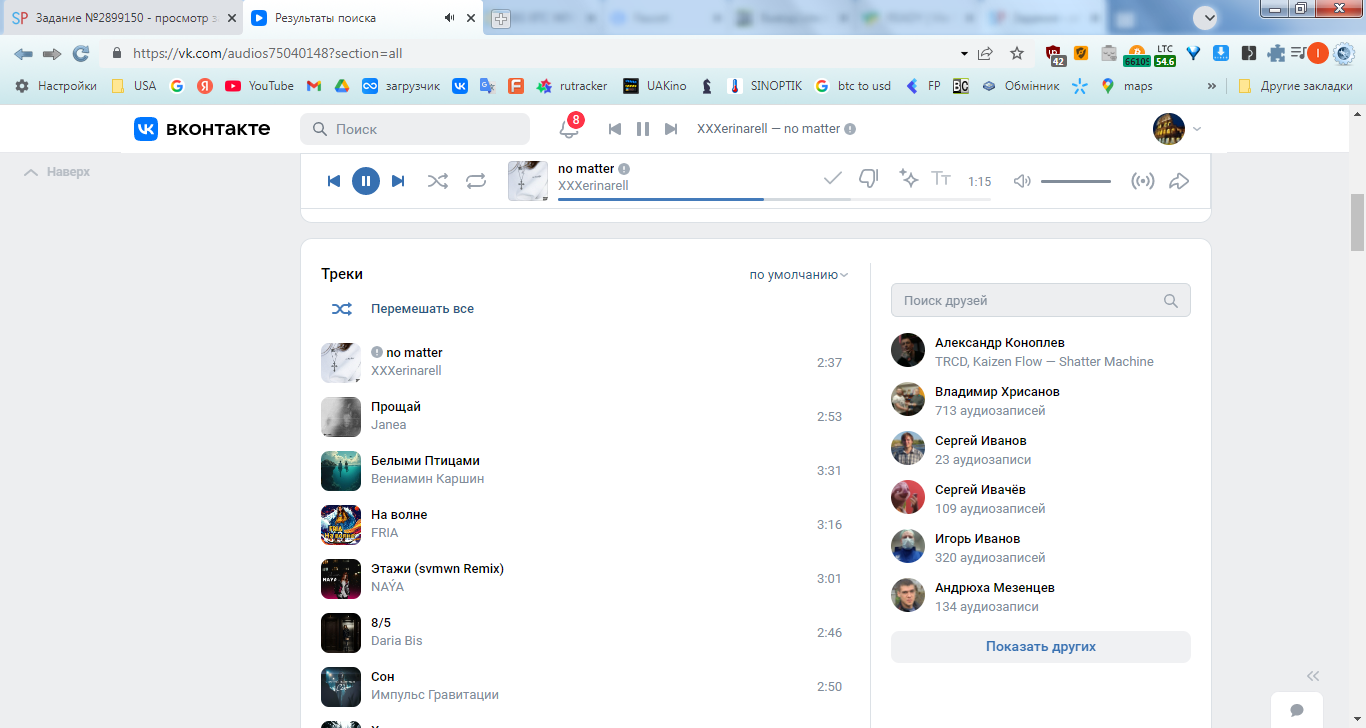Open the 'по умолчанию' sort dropdown
1366x728 pixels.
pyautogui.click(x=799, y=274)
